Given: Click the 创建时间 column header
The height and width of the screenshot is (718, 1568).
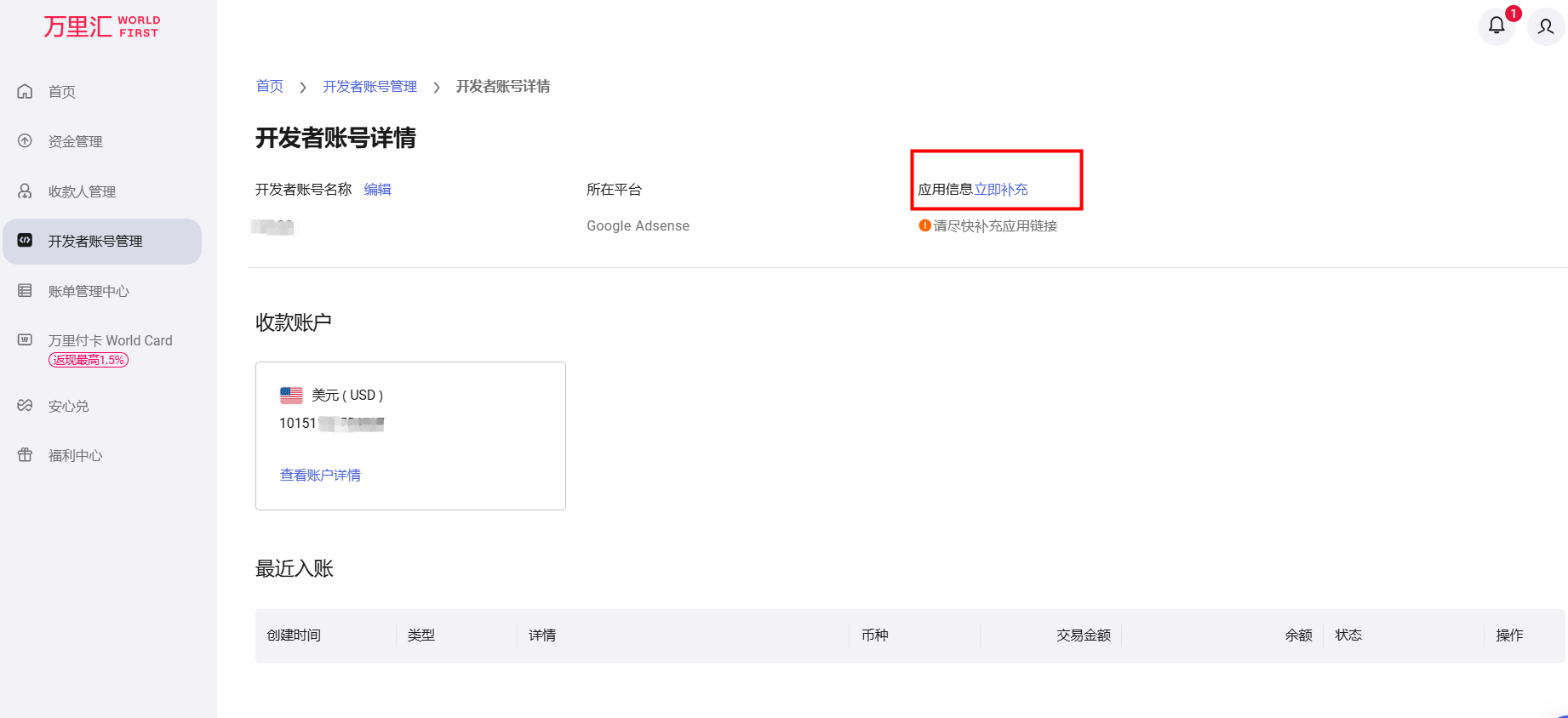Looking at the screenshot, I should pos(294,635).
